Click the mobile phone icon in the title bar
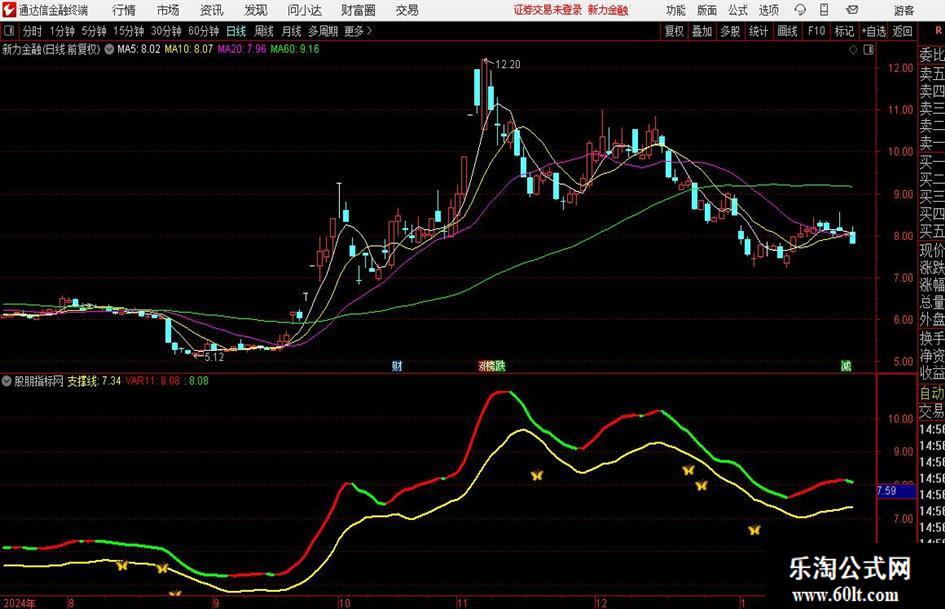The image size is (945, 609). pyautogui.click(x=824, y=10)
